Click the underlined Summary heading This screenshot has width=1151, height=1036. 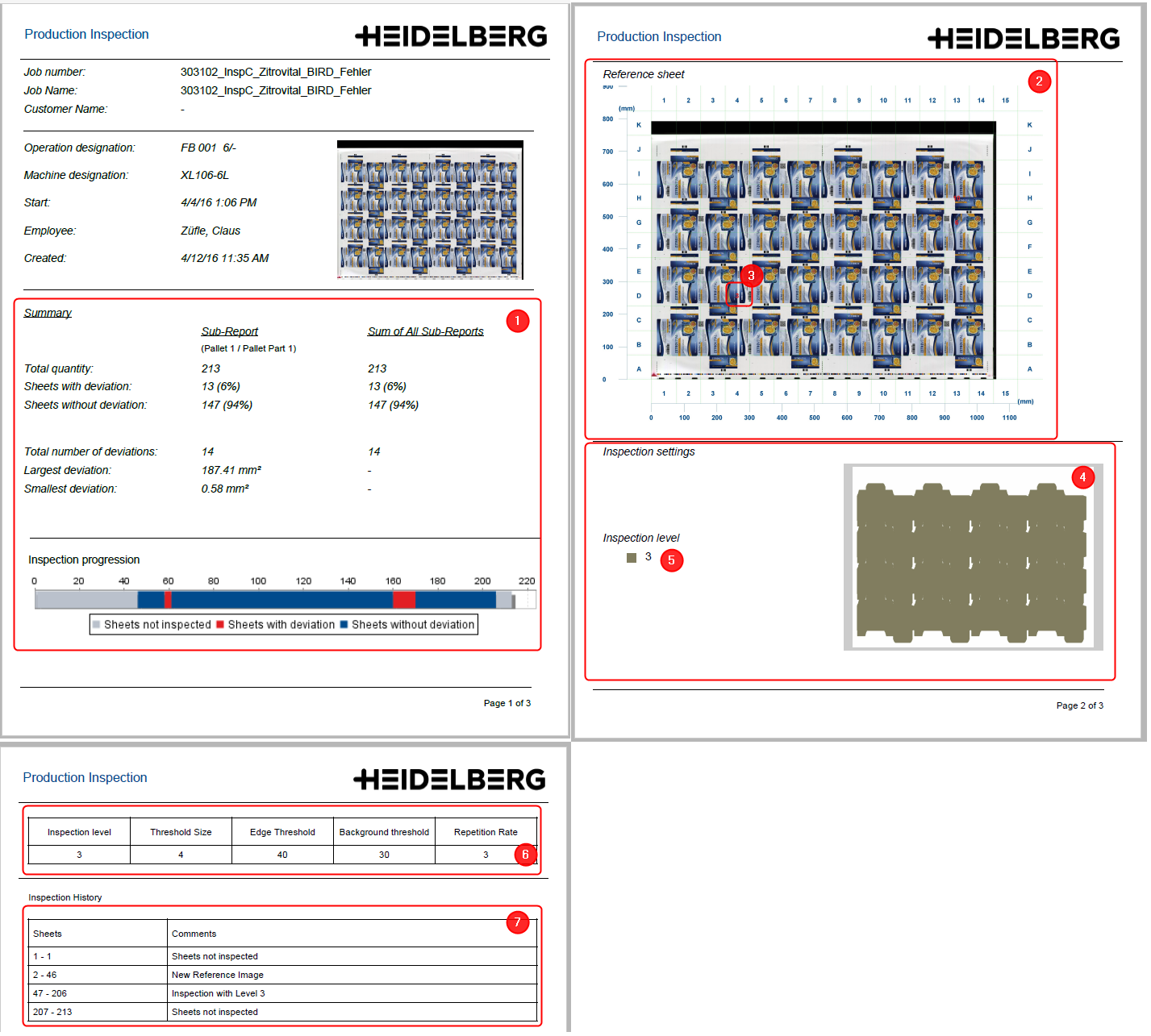48,313
